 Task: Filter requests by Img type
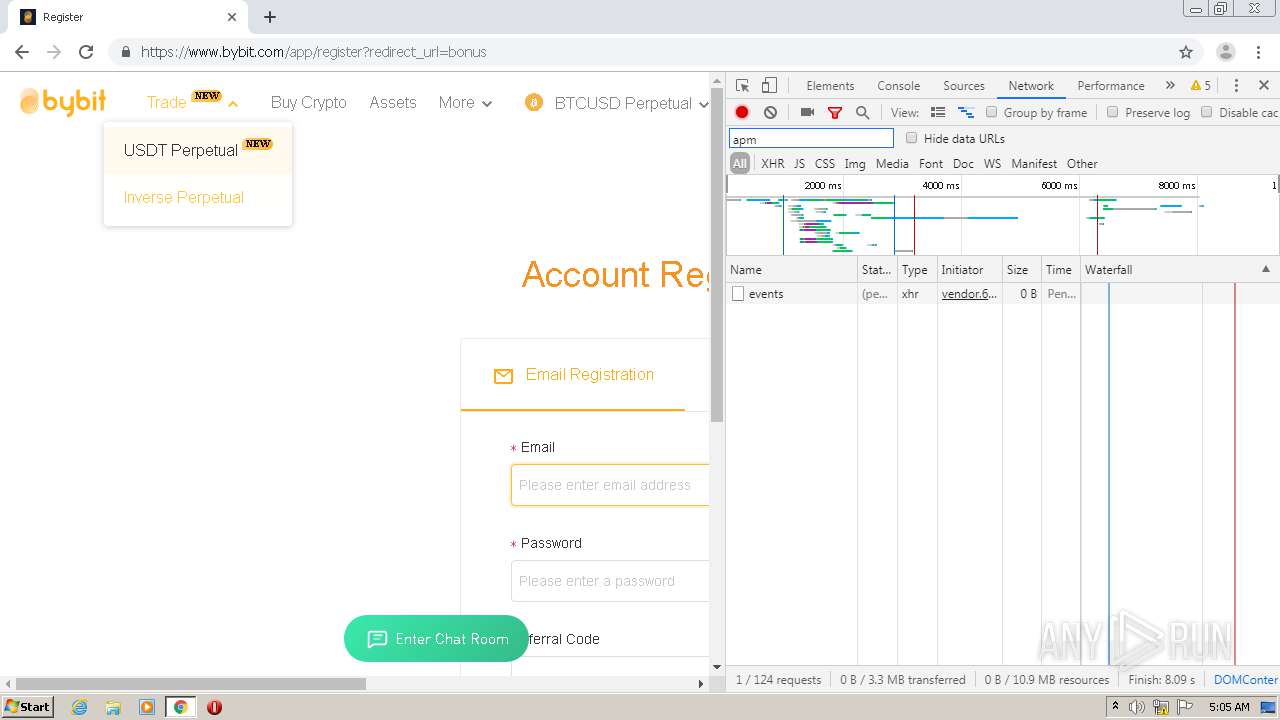pyautogui.click(x=855, y=163)
